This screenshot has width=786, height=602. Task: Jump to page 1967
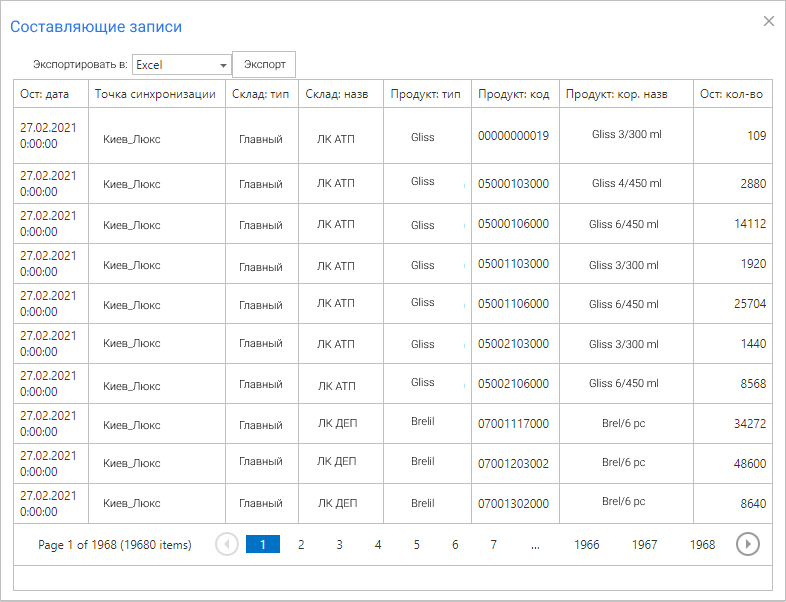644,544
